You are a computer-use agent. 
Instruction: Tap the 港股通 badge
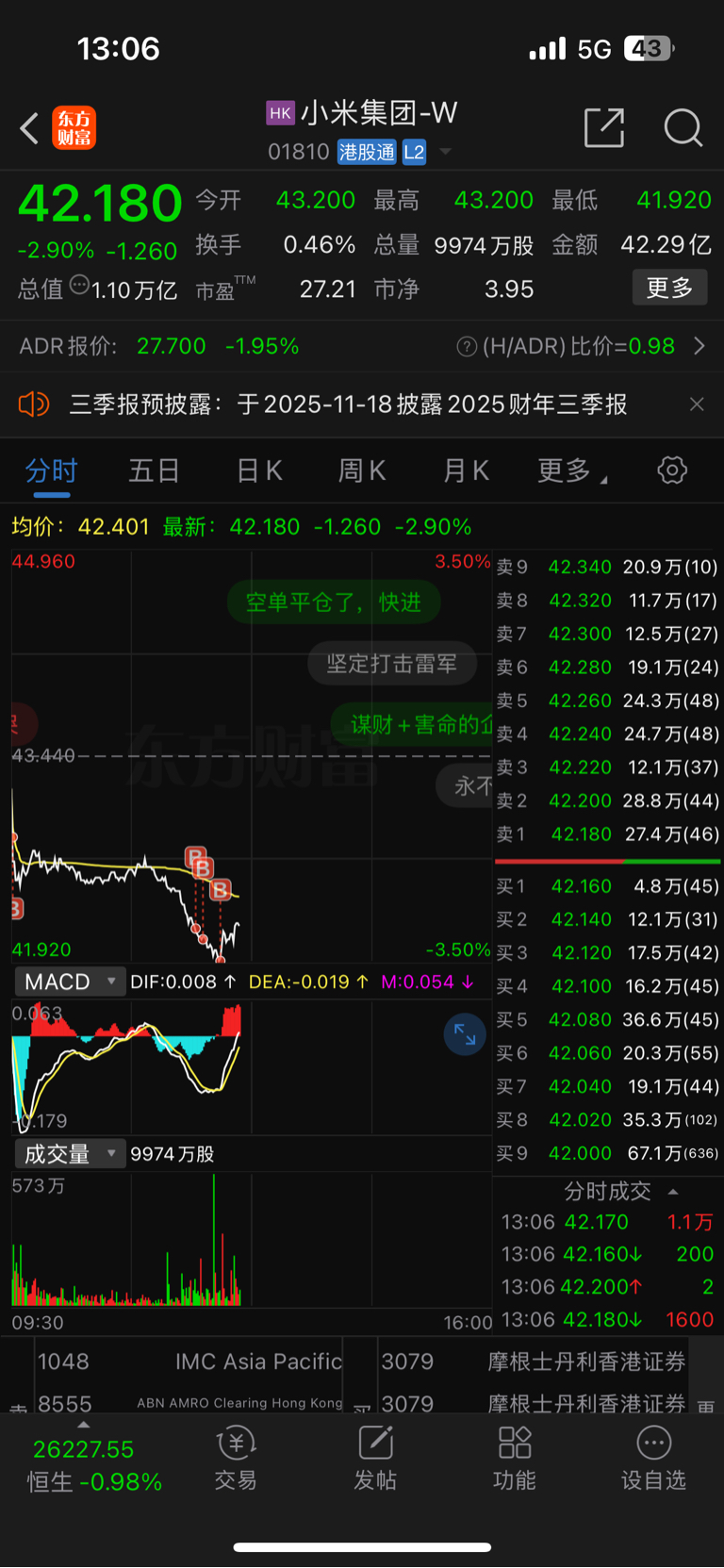367,152
